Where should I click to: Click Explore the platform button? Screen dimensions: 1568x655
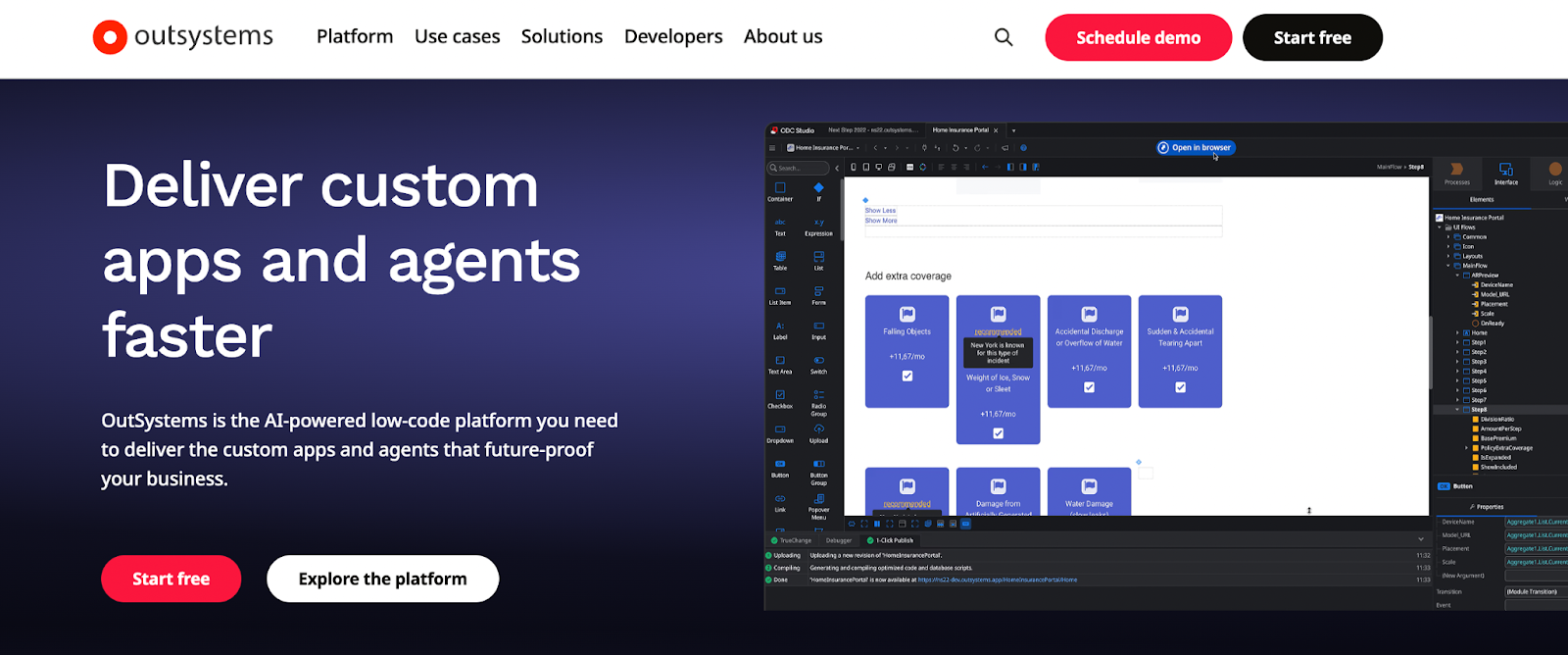[x=382, y=579]
